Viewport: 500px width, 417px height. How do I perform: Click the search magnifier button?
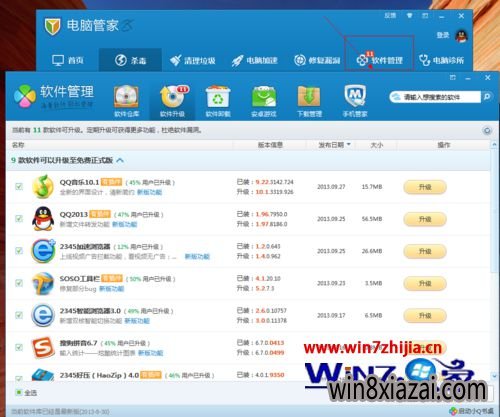pyautogui.click(x=487, y=97)
